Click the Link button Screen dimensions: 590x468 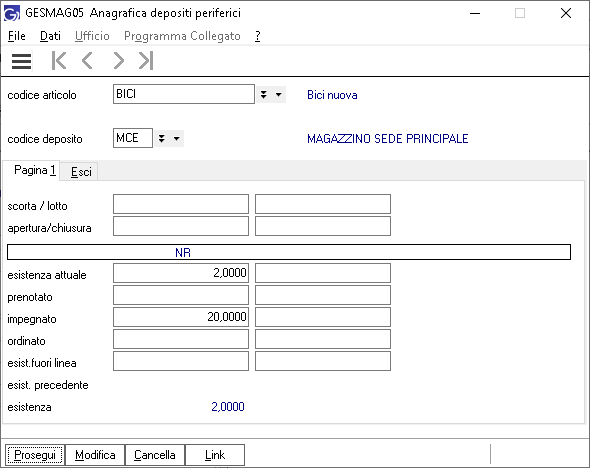215,455
